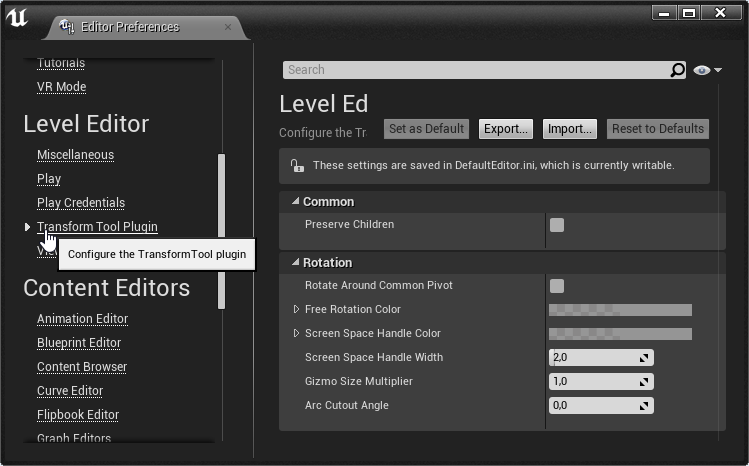Open Miscellaneous under Level Editor

click(75, 155)
